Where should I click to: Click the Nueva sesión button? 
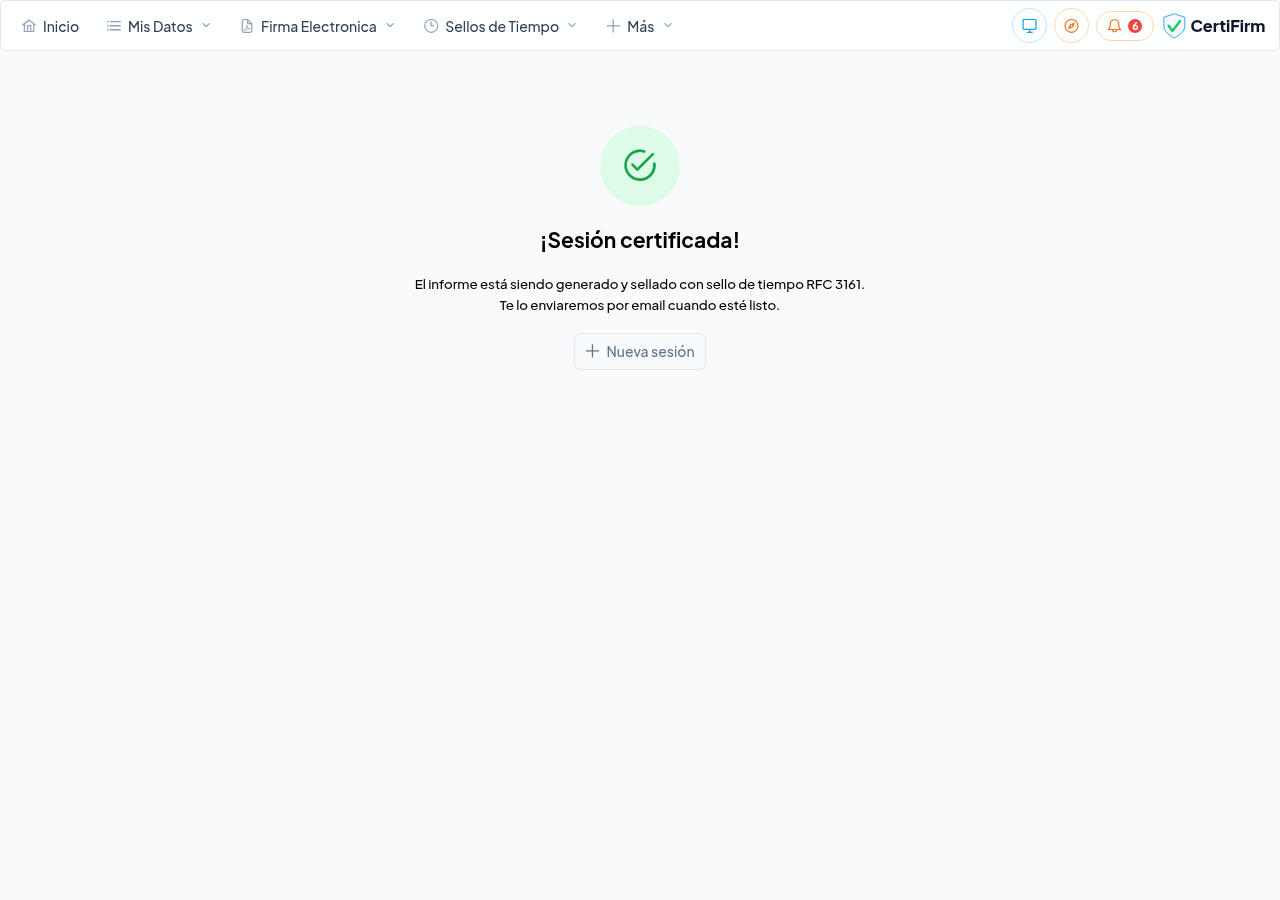(640, 352)
